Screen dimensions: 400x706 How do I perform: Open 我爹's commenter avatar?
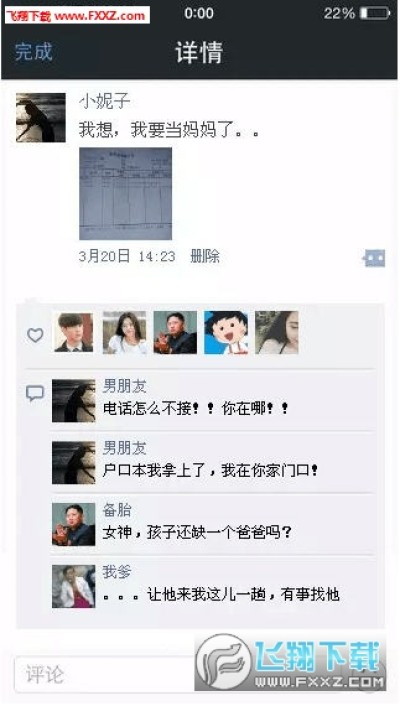(x=73, y=587)
